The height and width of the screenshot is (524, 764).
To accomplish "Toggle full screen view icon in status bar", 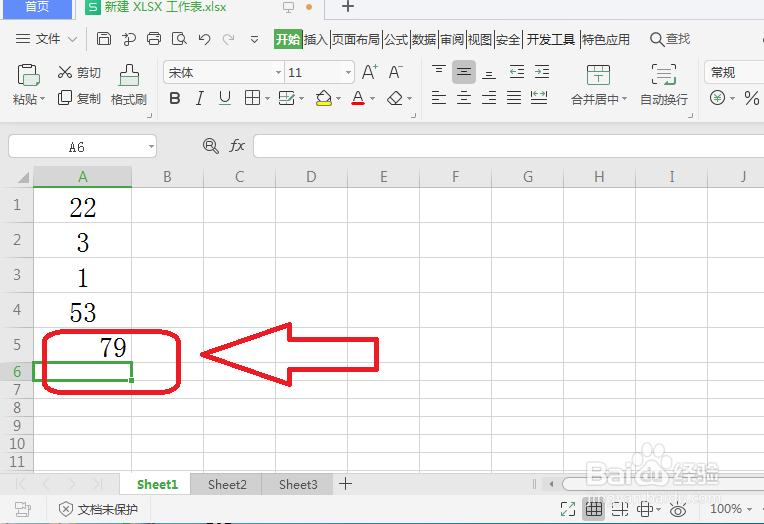I will (x=568, y=509).
